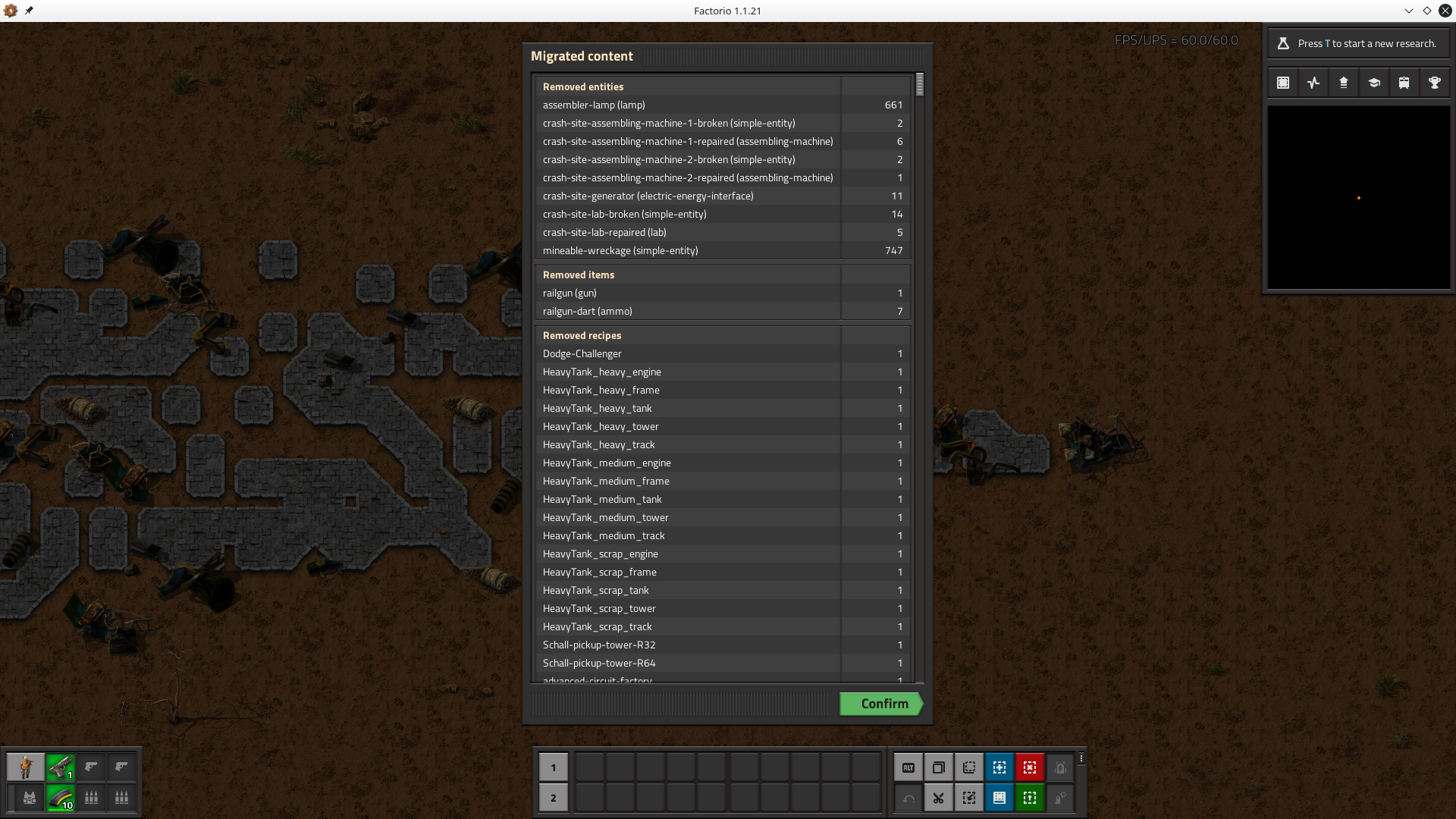Select Schall-pickup-tower-R64 row
Image resolution: width=1456 pixels, height=819 pixels.
tap(723, 664)
